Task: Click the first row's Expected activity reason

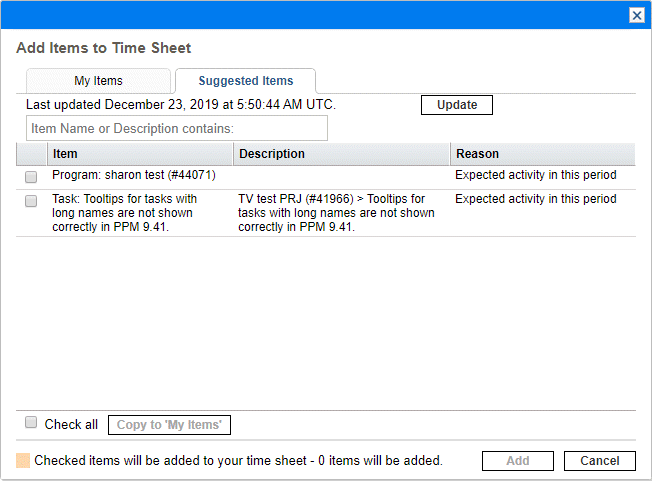Action: [x=536, y=175]
